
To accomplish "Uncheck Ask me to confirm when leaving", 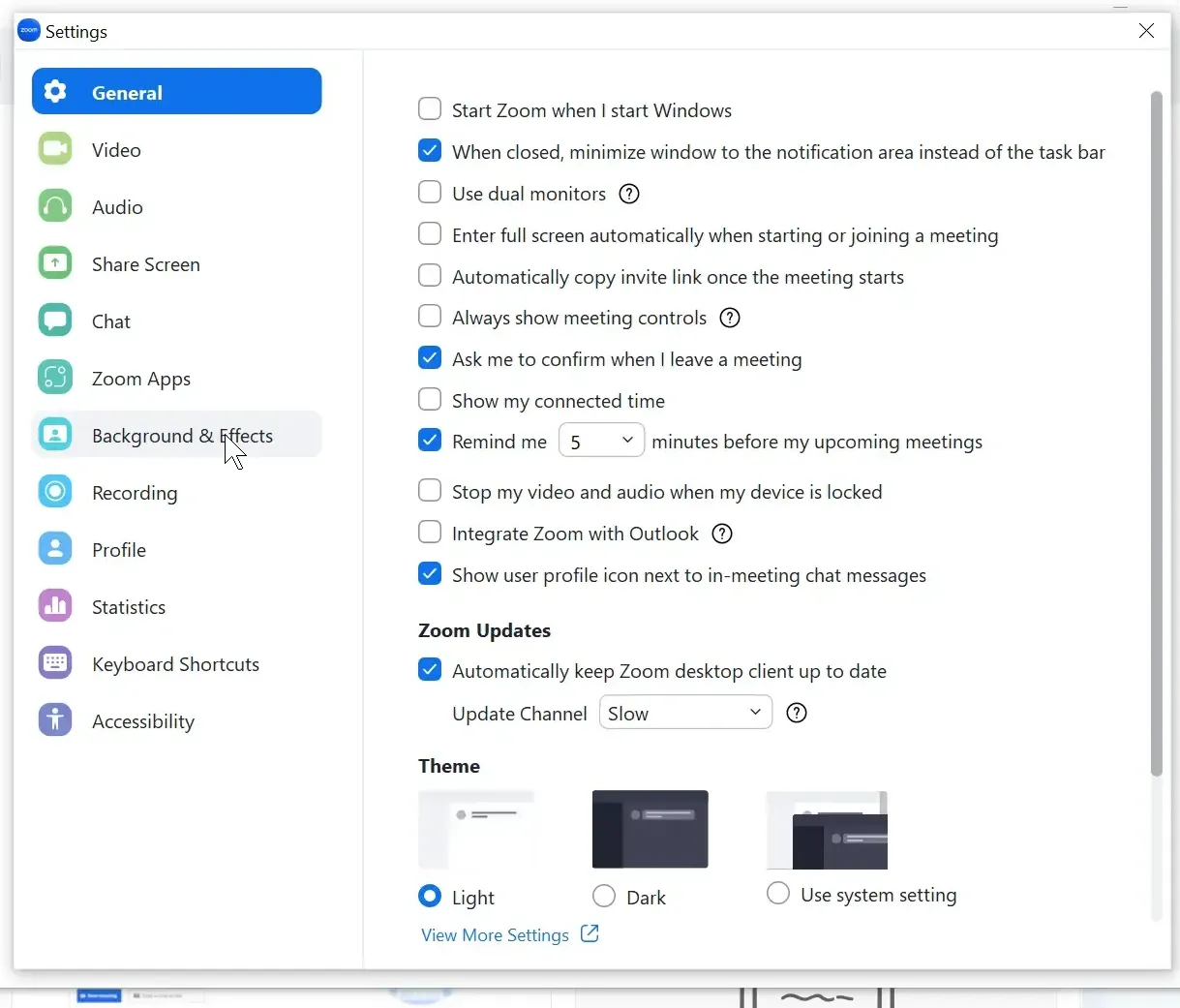I will [430, 357].
